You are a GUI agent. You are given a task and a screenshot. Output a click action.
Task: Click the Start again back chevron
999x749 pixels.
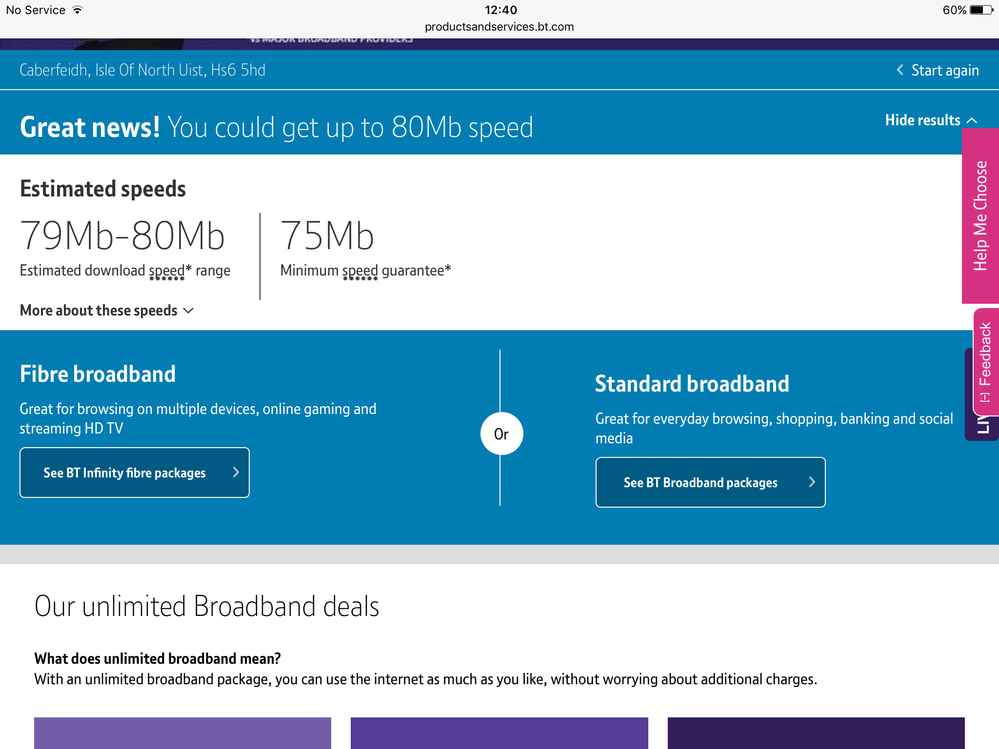coord(900,70)
